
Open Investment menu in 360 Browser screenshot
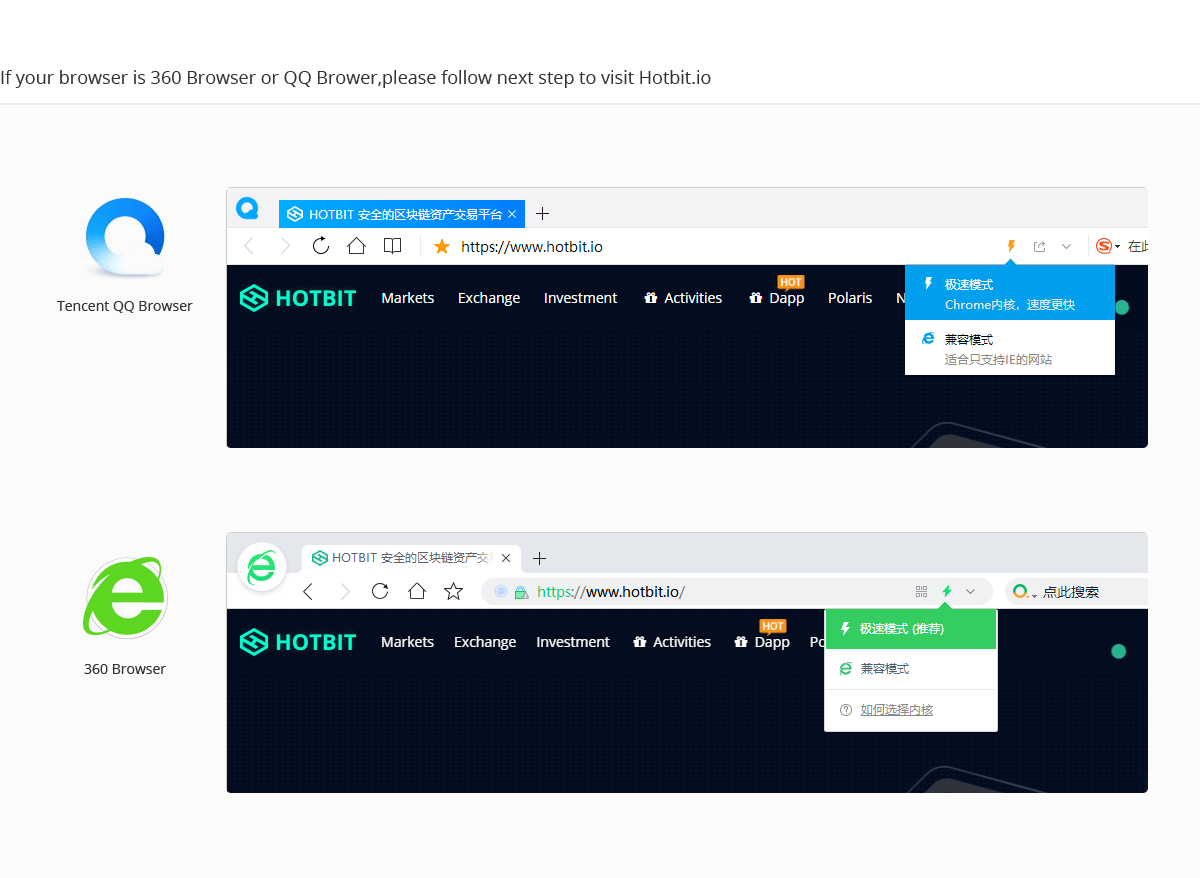[573, 642]
